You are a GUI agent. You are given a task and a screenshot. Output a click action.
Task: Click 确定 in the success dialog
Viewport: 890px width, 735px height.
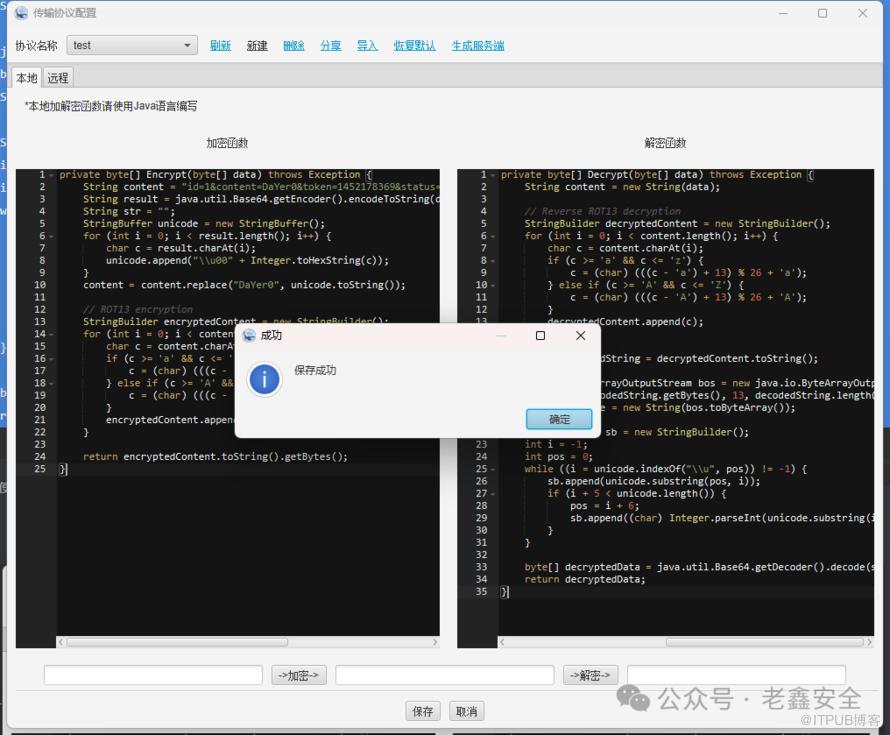pyautogui.click(x=559, y=419)
